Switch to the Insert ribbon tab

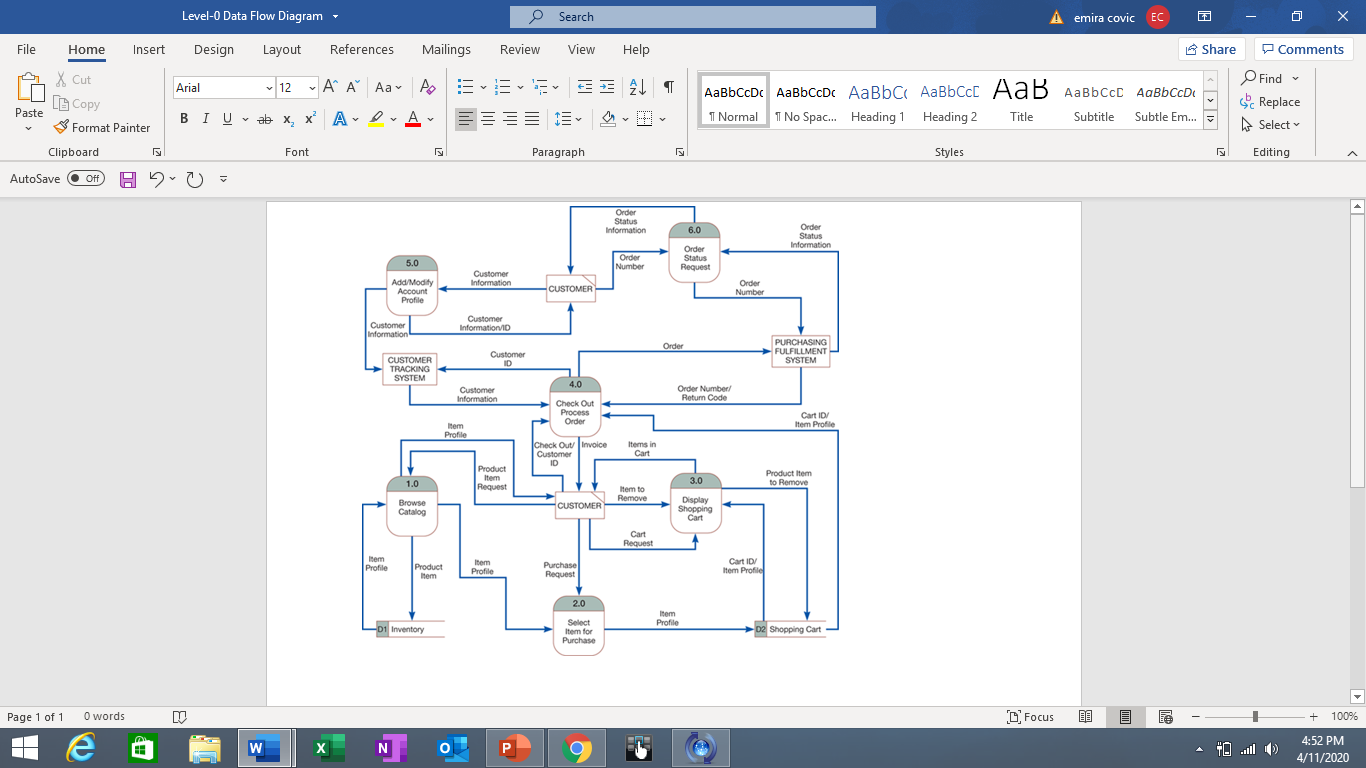coord(148,49)
